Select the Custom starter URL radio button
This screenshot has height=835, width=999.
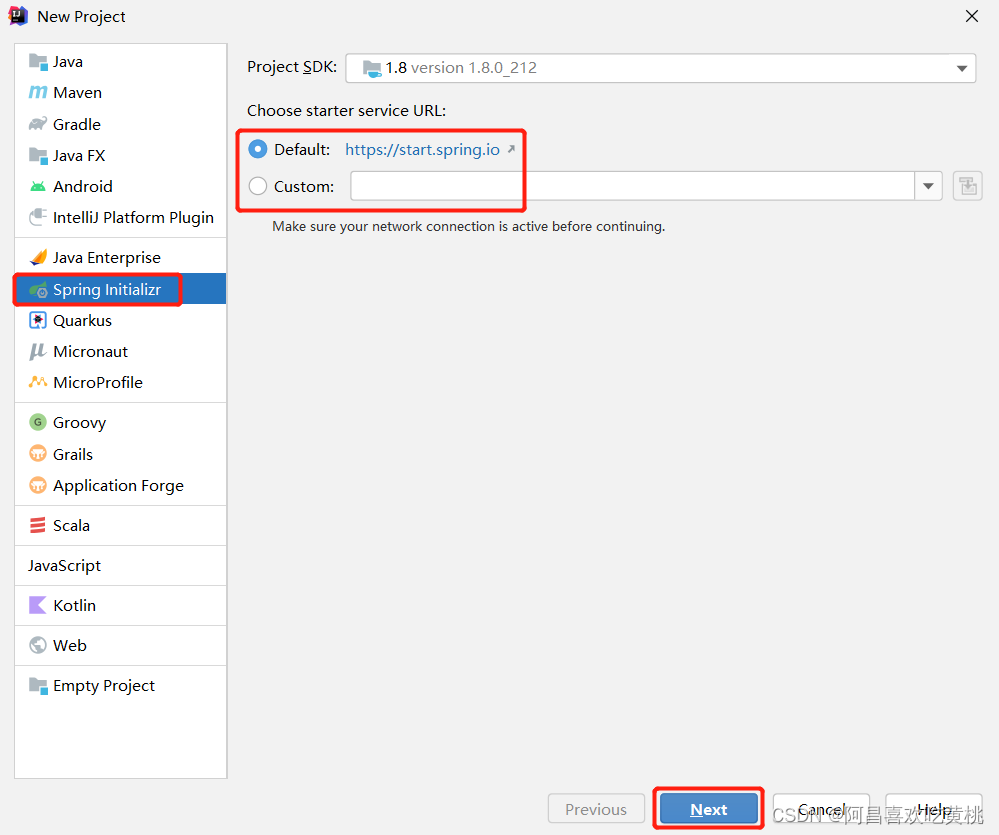257,186
